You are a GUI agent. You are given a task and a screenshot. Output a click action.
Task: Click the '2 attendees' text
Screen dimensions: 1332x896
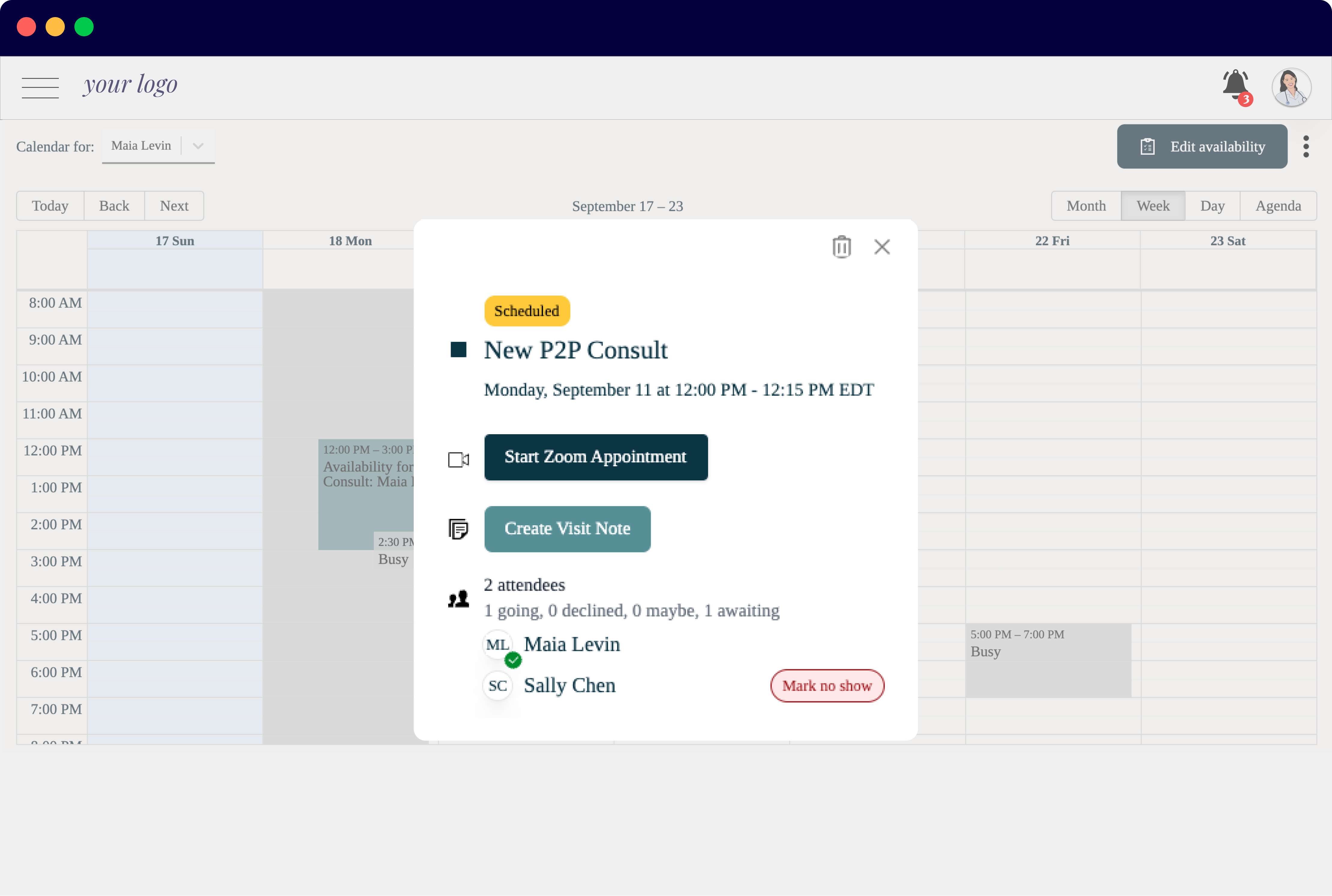524,585
